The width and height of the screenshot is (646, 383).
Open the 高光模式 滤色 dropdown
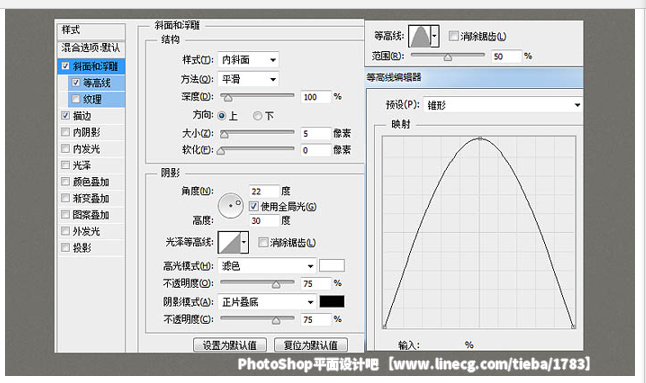pyautogui.click(x=267, y=266)
